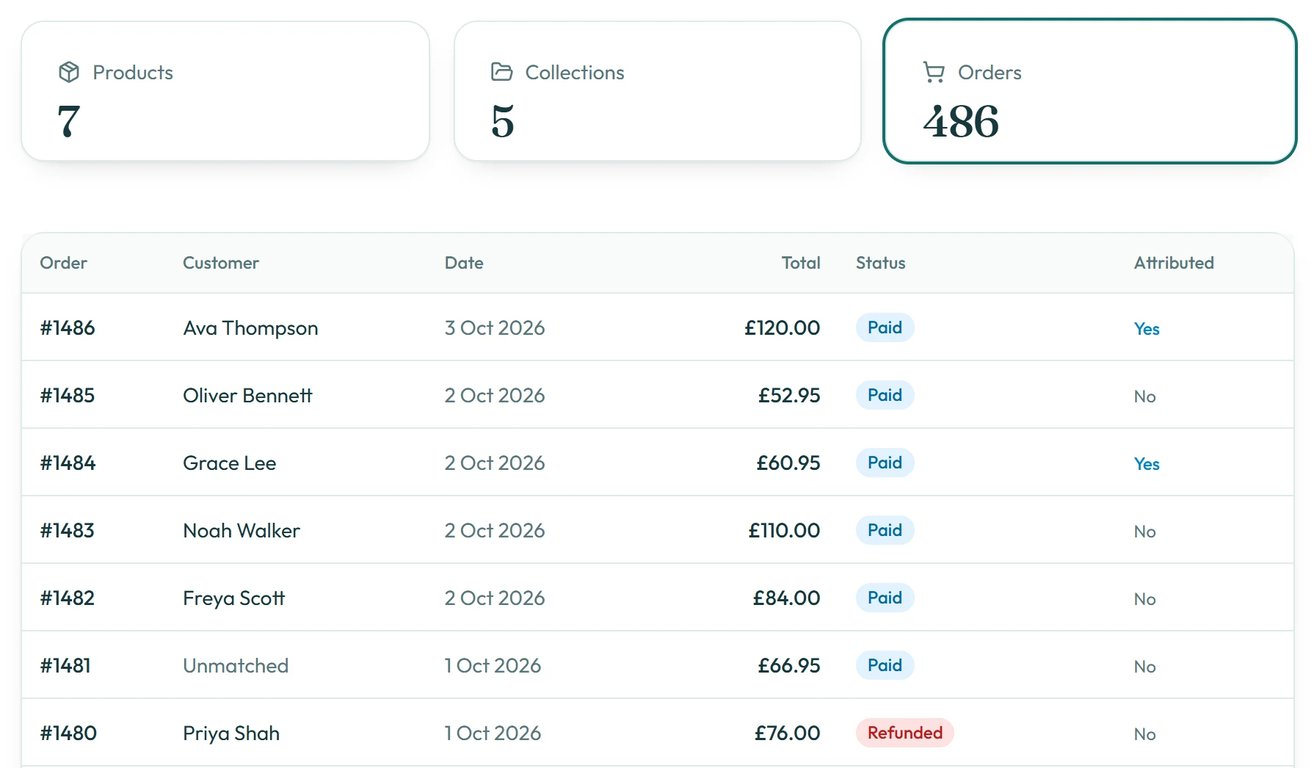The height and width of the screenshot is (768, 1314).
Task: Click Attributed Yes for order #1486
Action: (x=1147, y=329)
